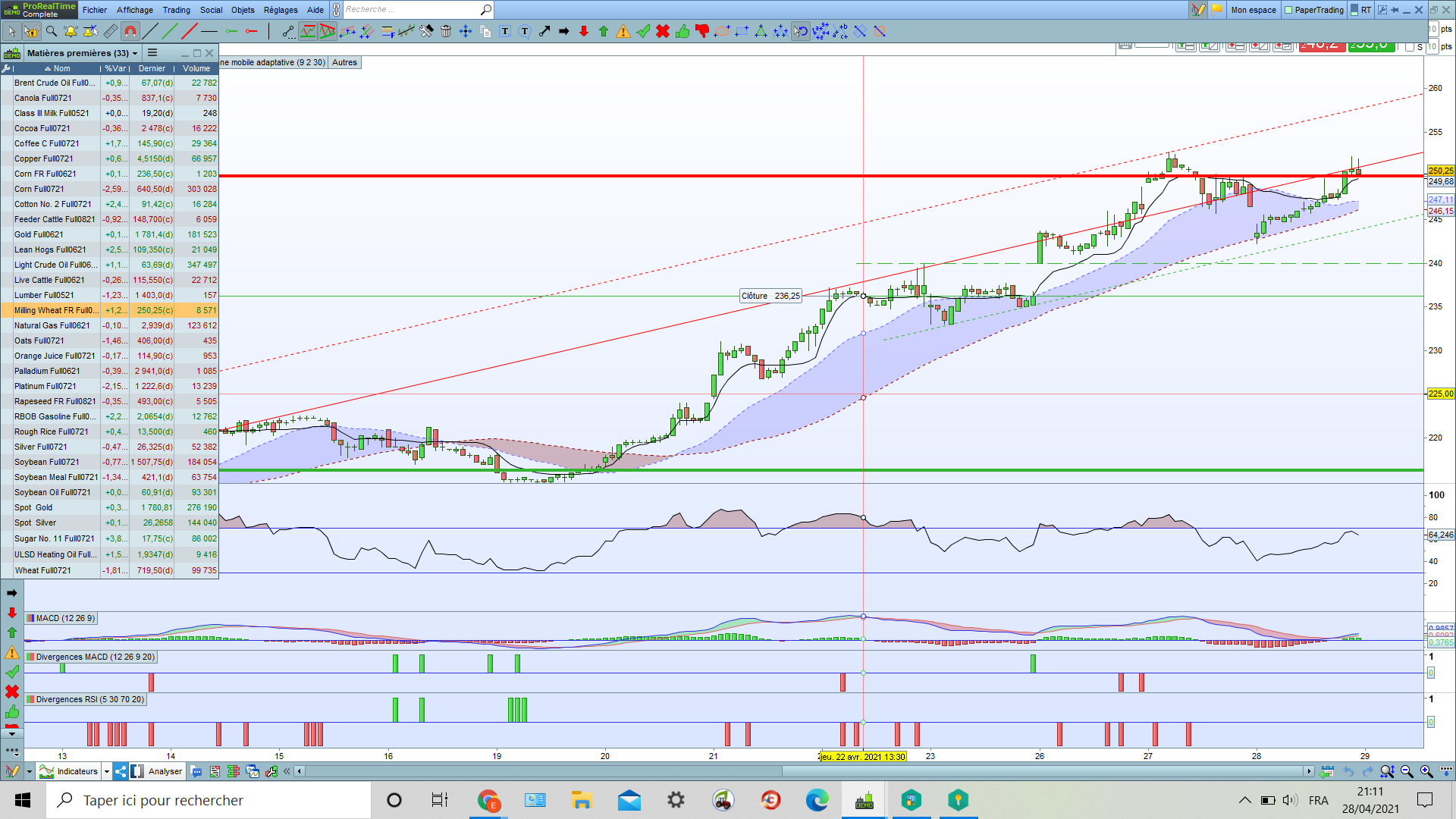Open the Trading menu
The image size is (1456, 819).
point(176,10)
